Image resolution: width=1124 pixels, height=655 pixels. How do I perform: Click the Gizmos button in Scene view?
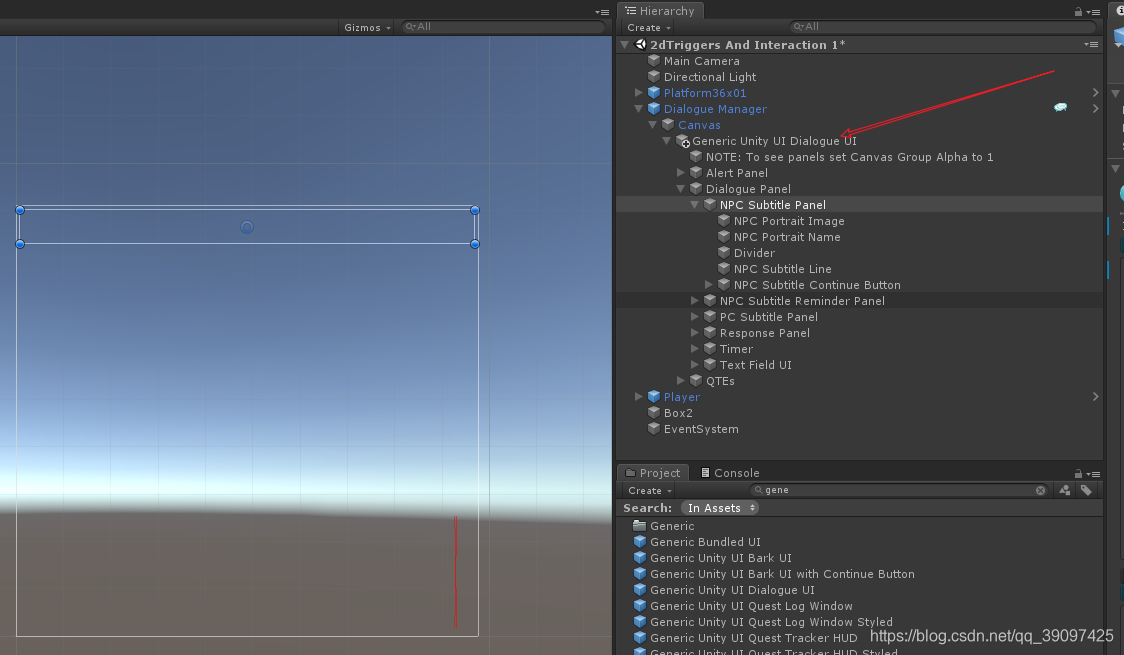[x=365, y=27]
